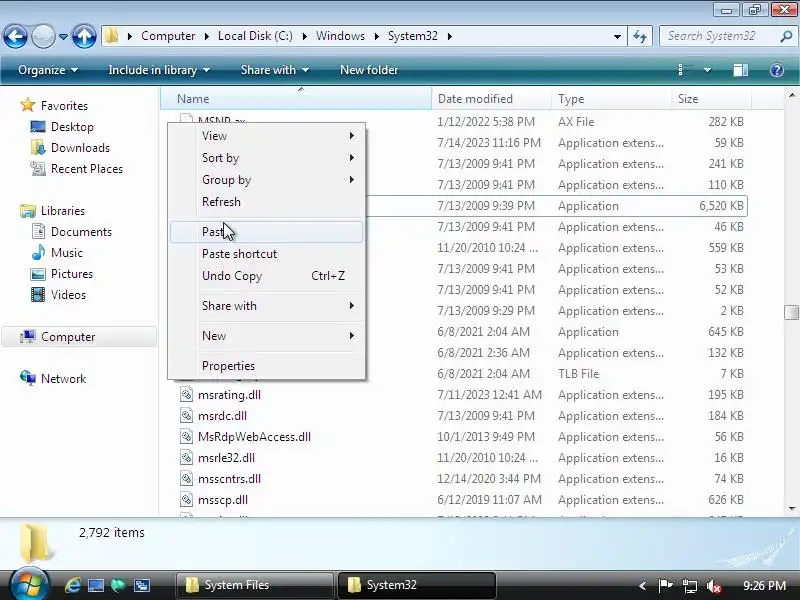Toggle the preview pane
800x600 pixels.
(740, 70)
